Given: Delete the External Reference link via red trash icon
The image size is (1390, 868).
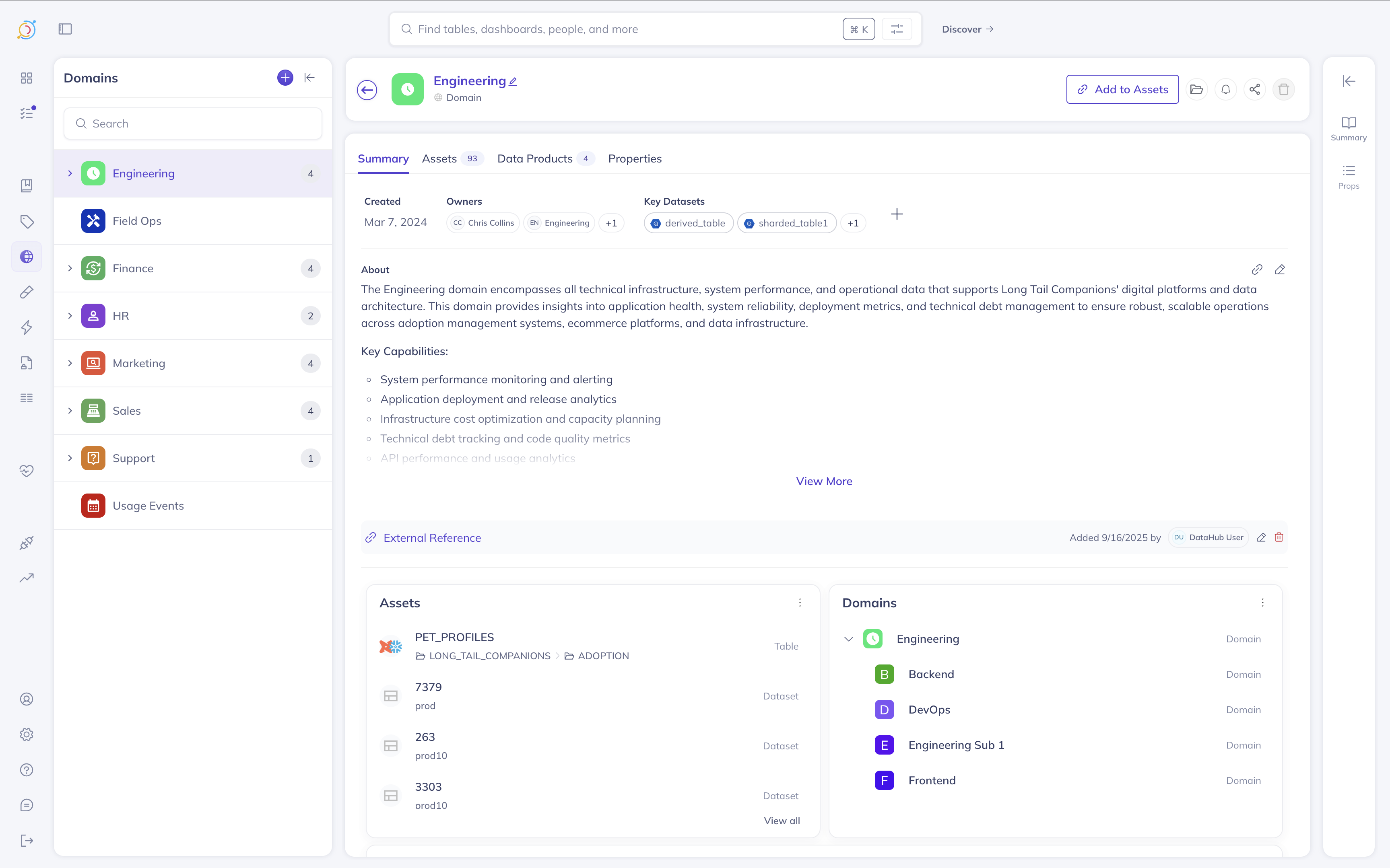Looking at the screenshot, I should point(1279,537).
